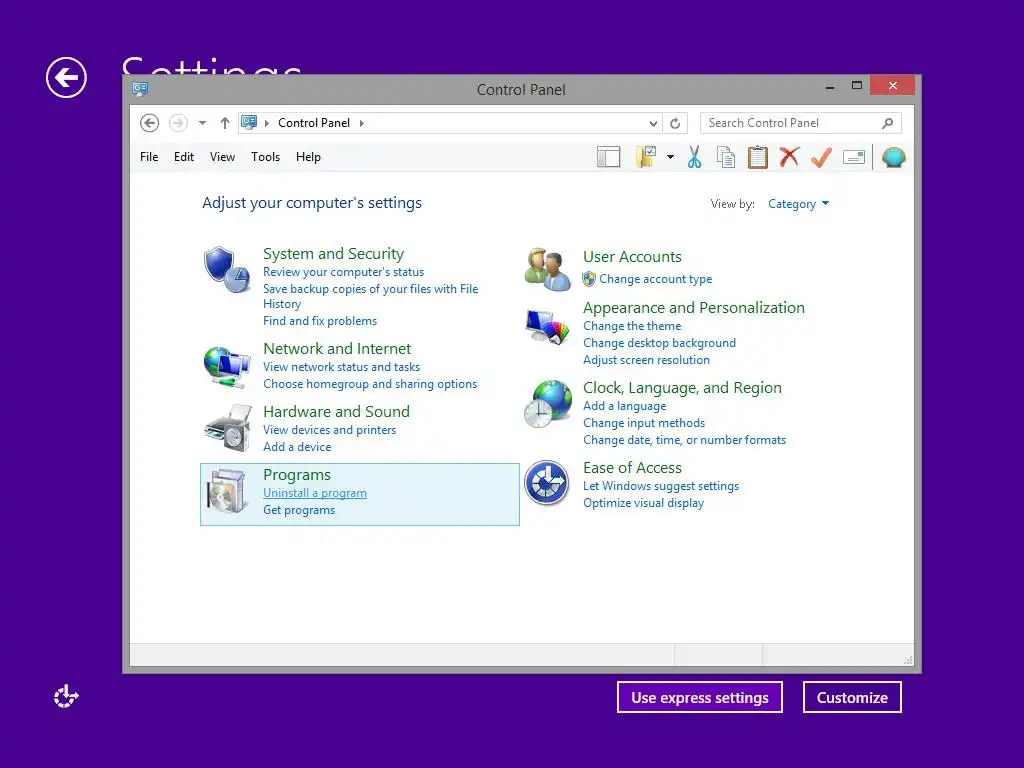This screenshot has width=1024, height=768.
Task: Open View network status and tasks link
Action: [342, 367]
